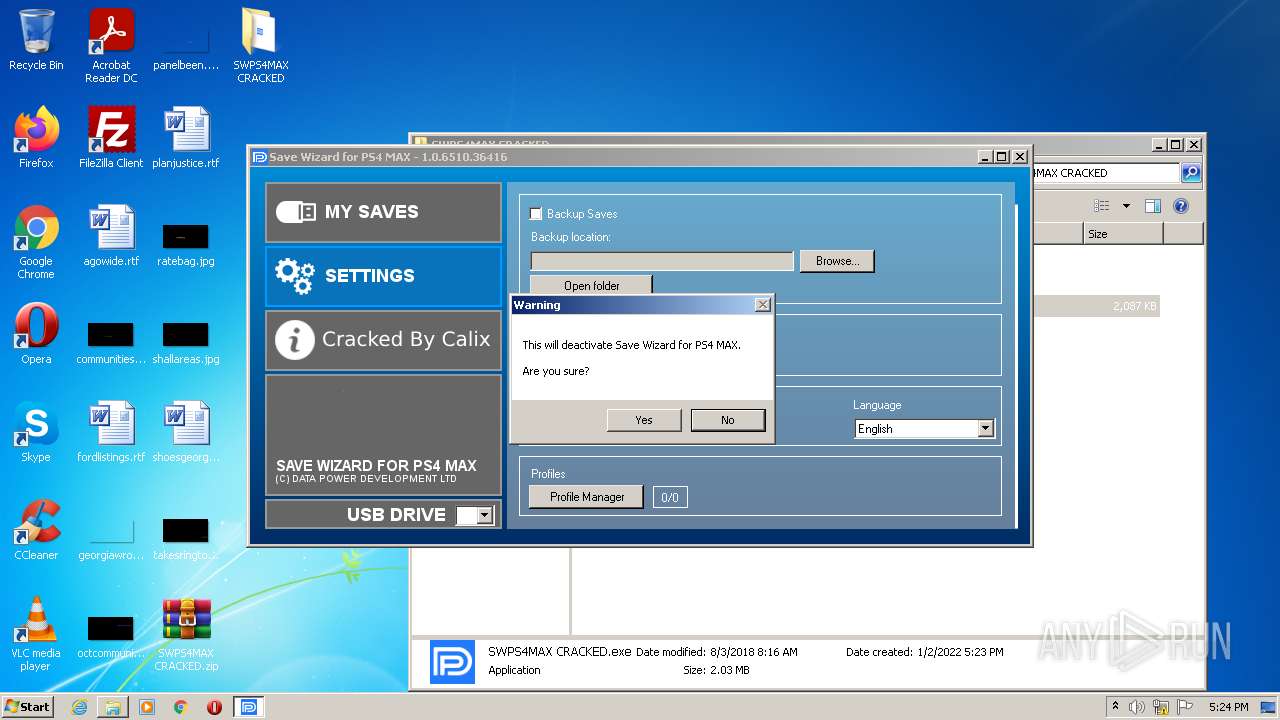
Task: Click the Browse... button
Action: pyautogui.click(x=837, y=261)
